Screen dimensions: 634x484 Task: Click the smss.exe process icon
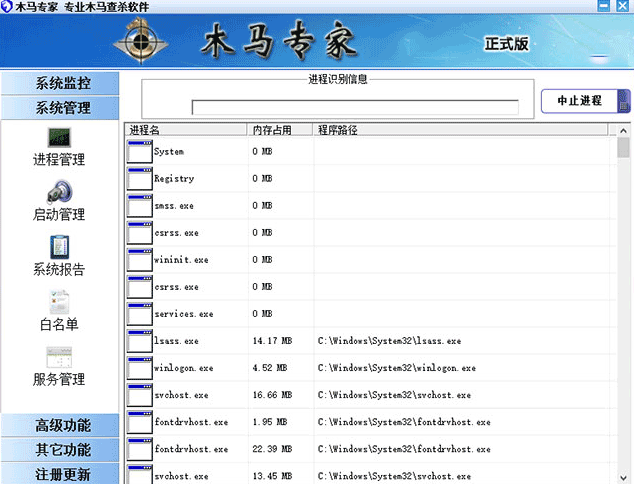pos(139,205)
